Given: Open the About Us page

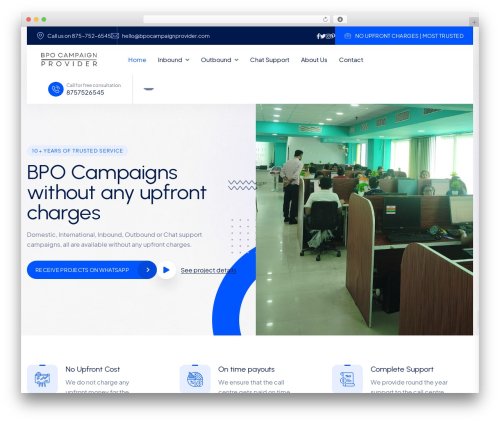Looking at the screenshot, I should (314, 60).
